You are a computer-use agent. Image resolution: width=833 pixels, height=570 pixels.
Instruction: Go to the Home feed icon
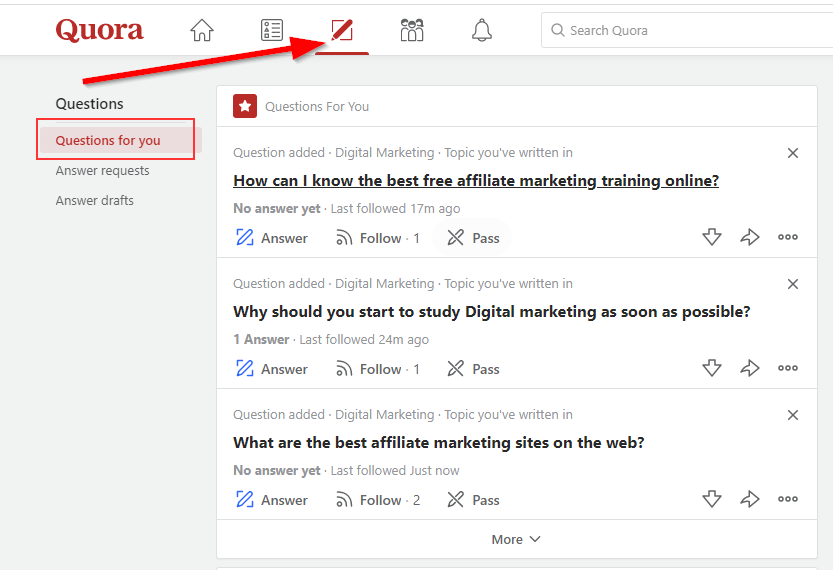tap(202, 30)
